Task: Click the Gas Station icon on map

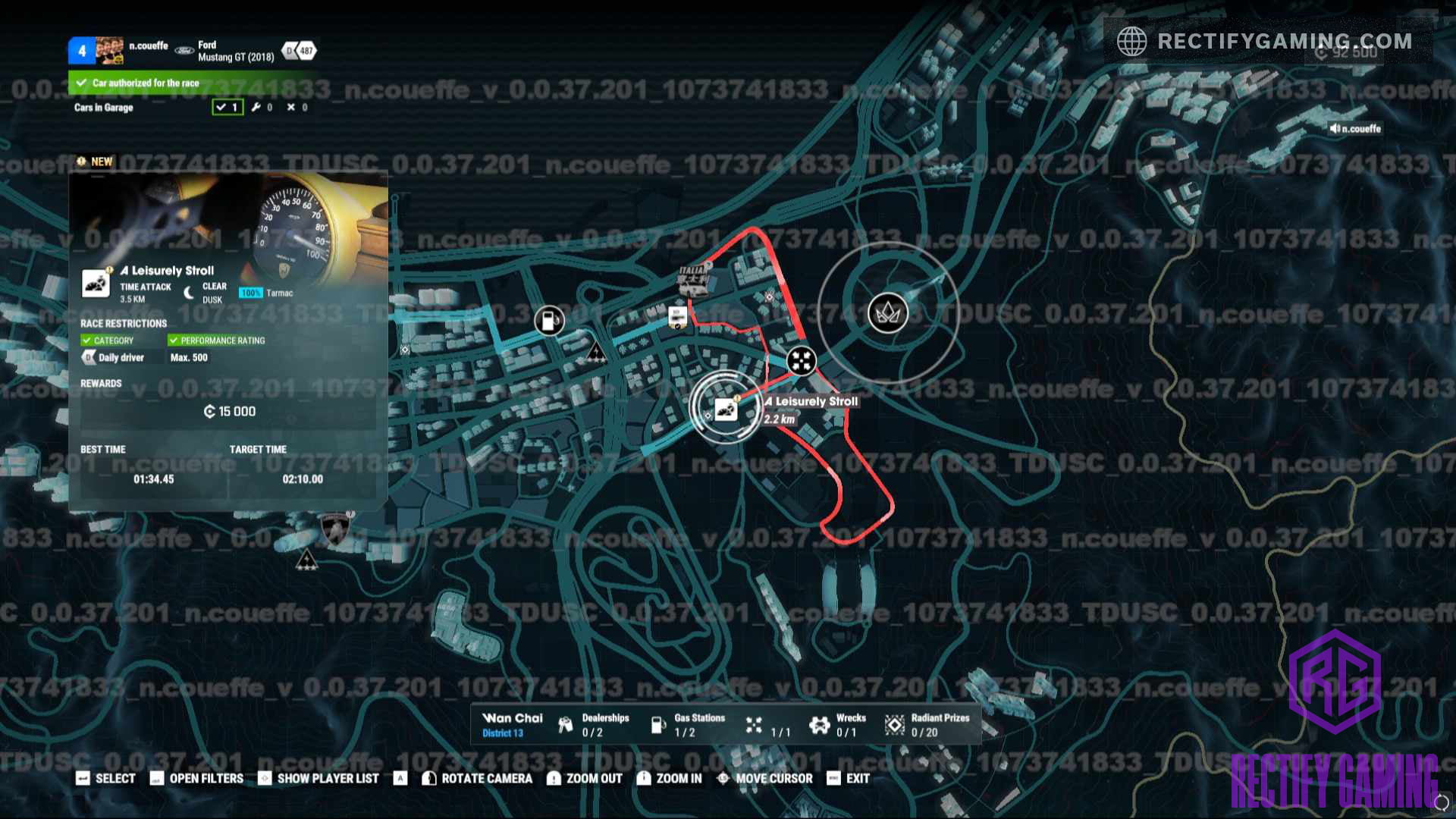Action: pyautogui.click(x=549, y=319)
